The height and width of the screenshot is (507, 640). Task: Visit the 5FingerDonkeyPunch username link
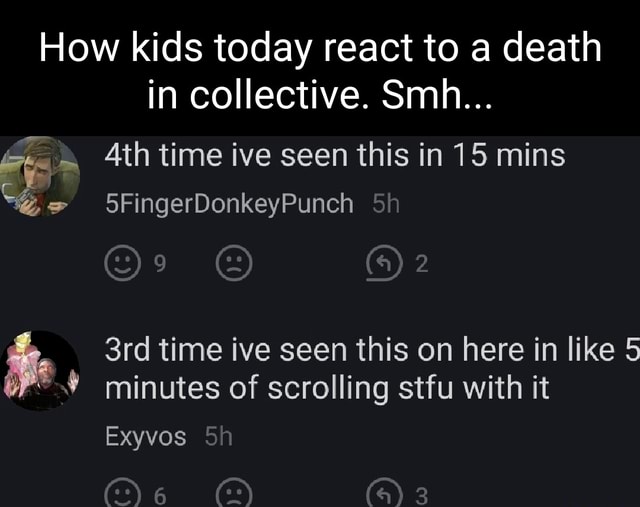click(229, 204)
